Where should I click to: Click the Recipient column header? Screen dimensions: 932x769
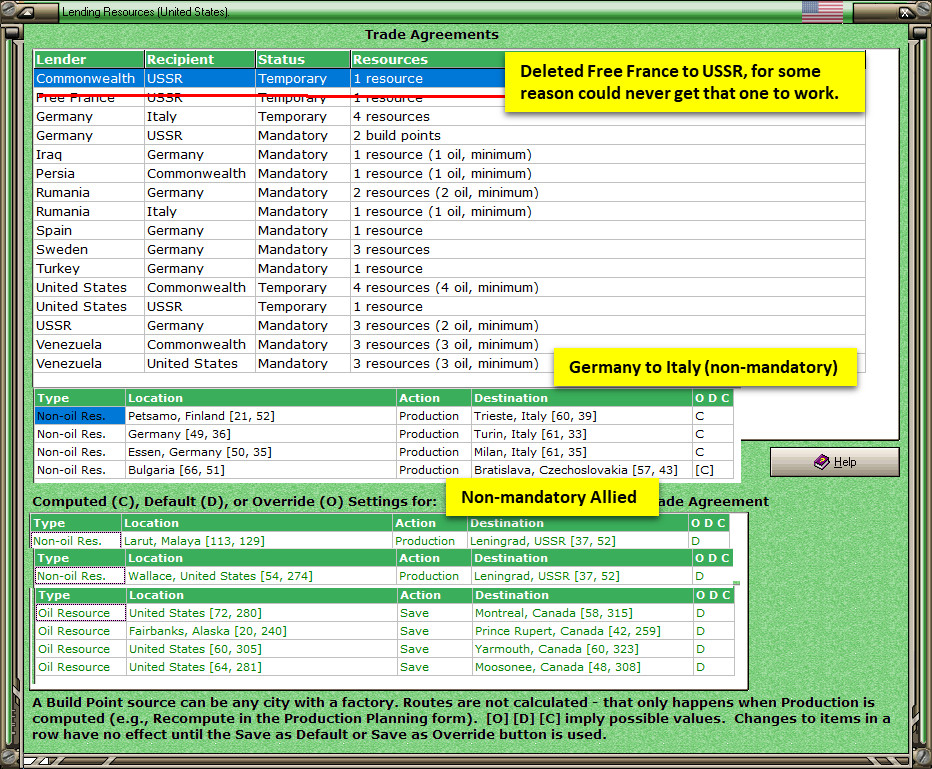(200, 59)
